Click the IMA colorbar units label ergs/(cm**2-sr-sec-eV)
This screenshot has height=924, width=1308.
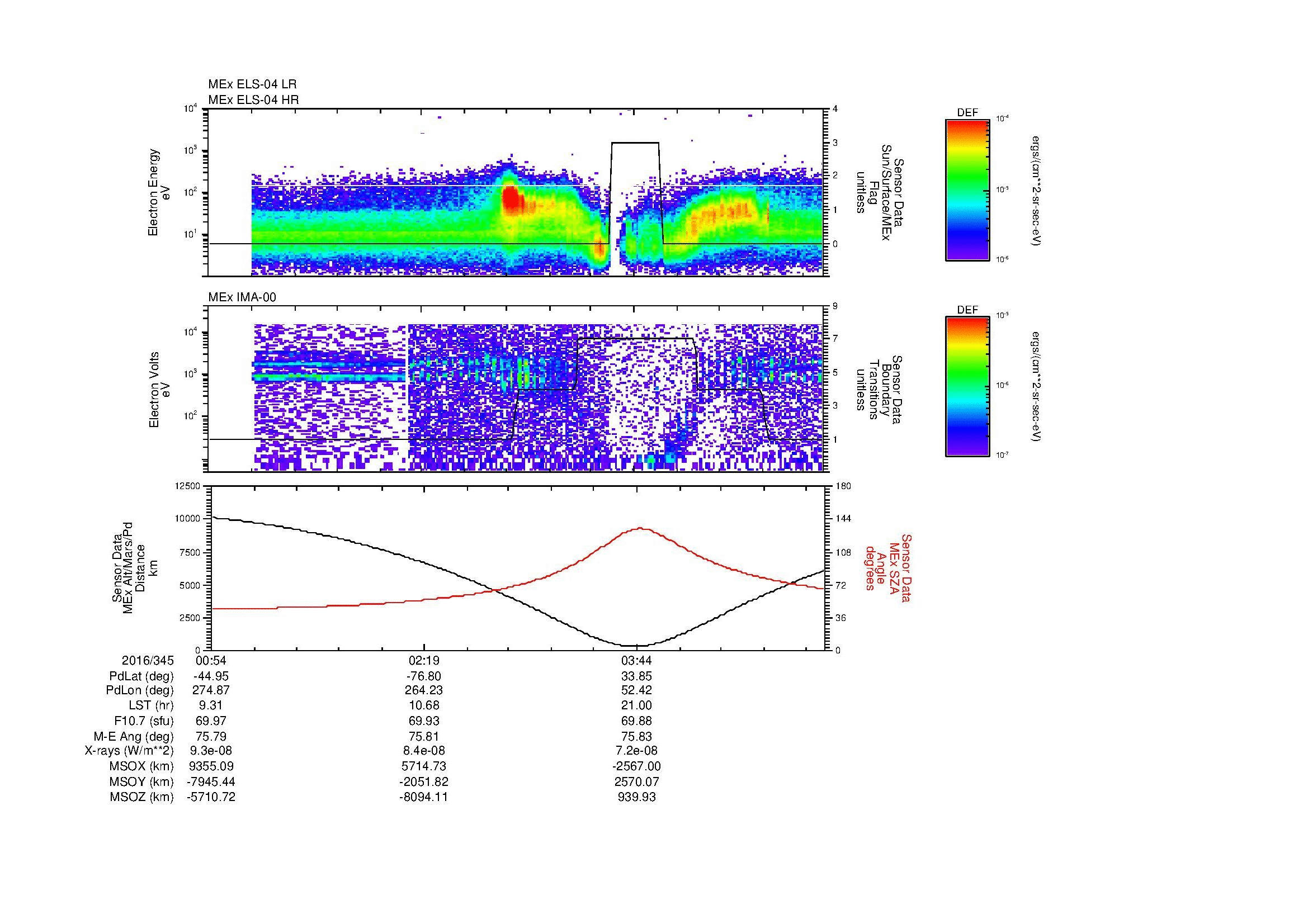(1036, 387)
